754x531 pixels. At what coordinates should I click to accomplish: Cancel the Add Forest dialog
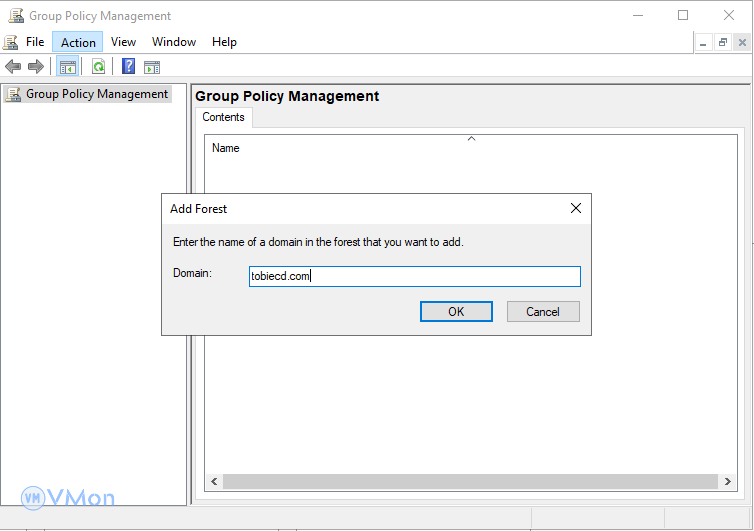pos(543,311)
